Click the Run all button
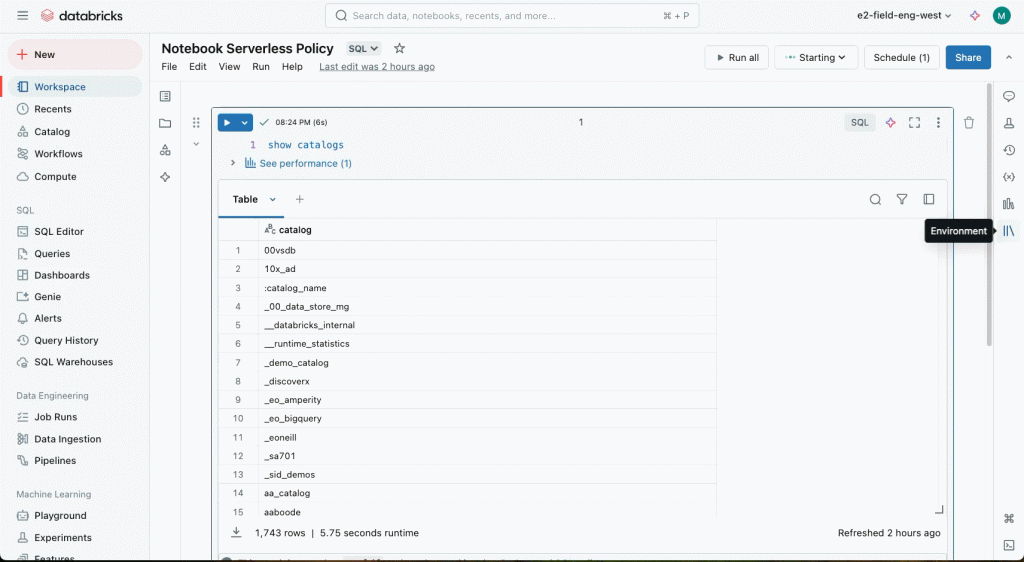The height and width of the screenshot is (562, 1024). (735, 58)
